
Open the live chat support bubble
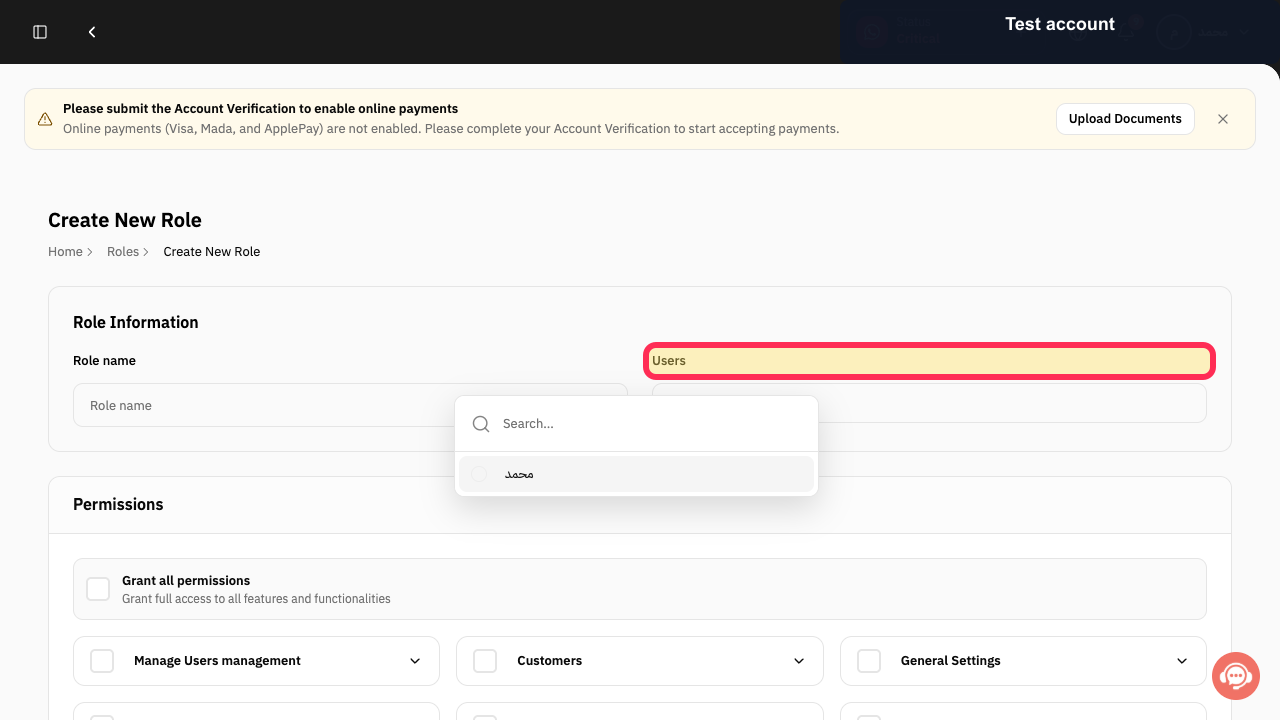coord(1236,677)
